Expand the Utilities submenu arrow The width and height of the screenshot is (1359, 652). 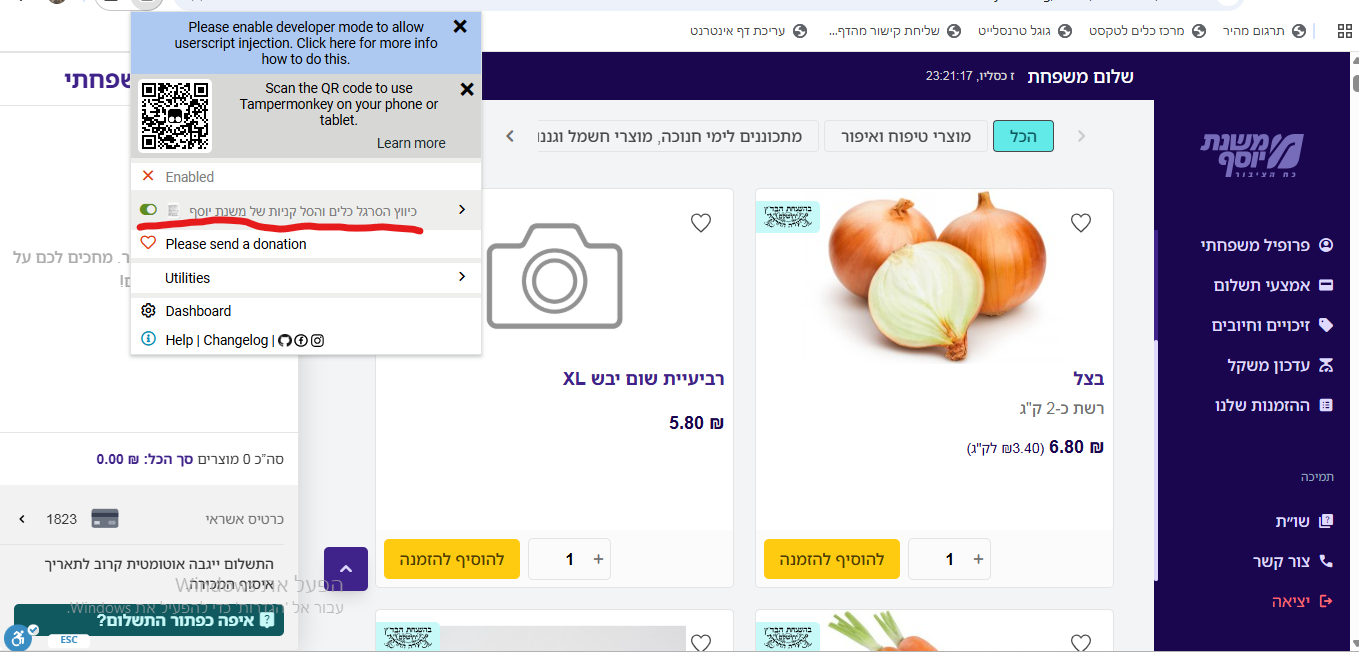coord(461,277)
